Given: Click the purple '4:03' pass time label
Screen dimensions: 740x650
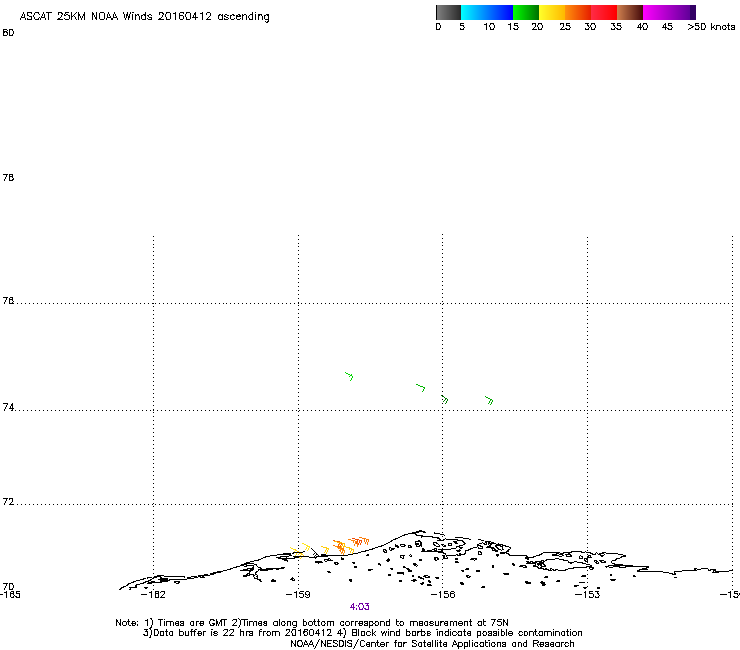Looking at the screenshot, I should (360, 607).
